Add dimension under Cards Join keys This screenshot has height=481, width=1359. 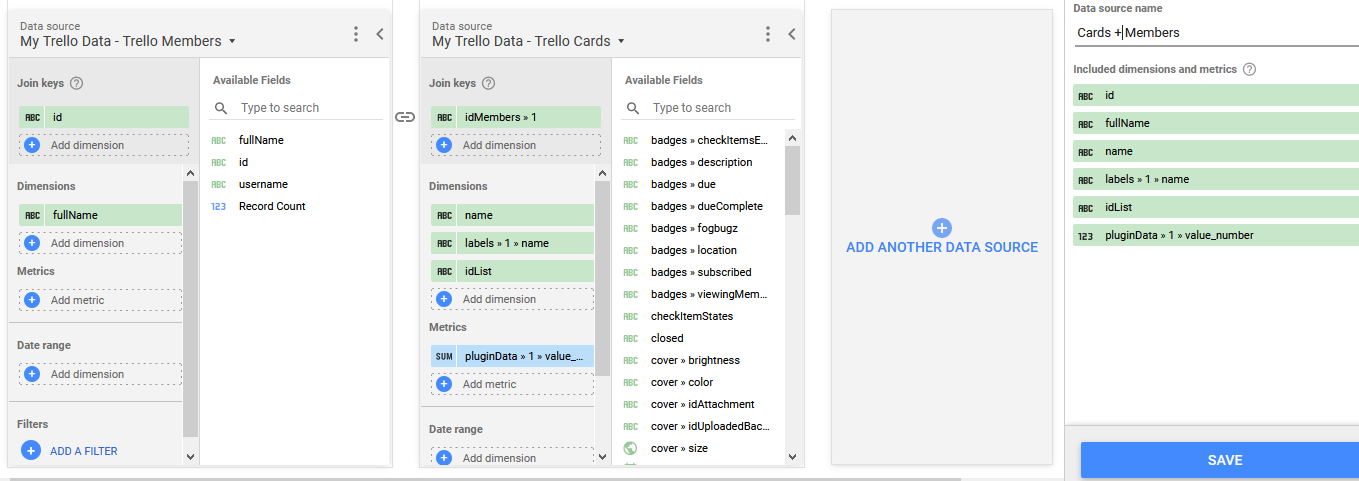pos(516,145)
